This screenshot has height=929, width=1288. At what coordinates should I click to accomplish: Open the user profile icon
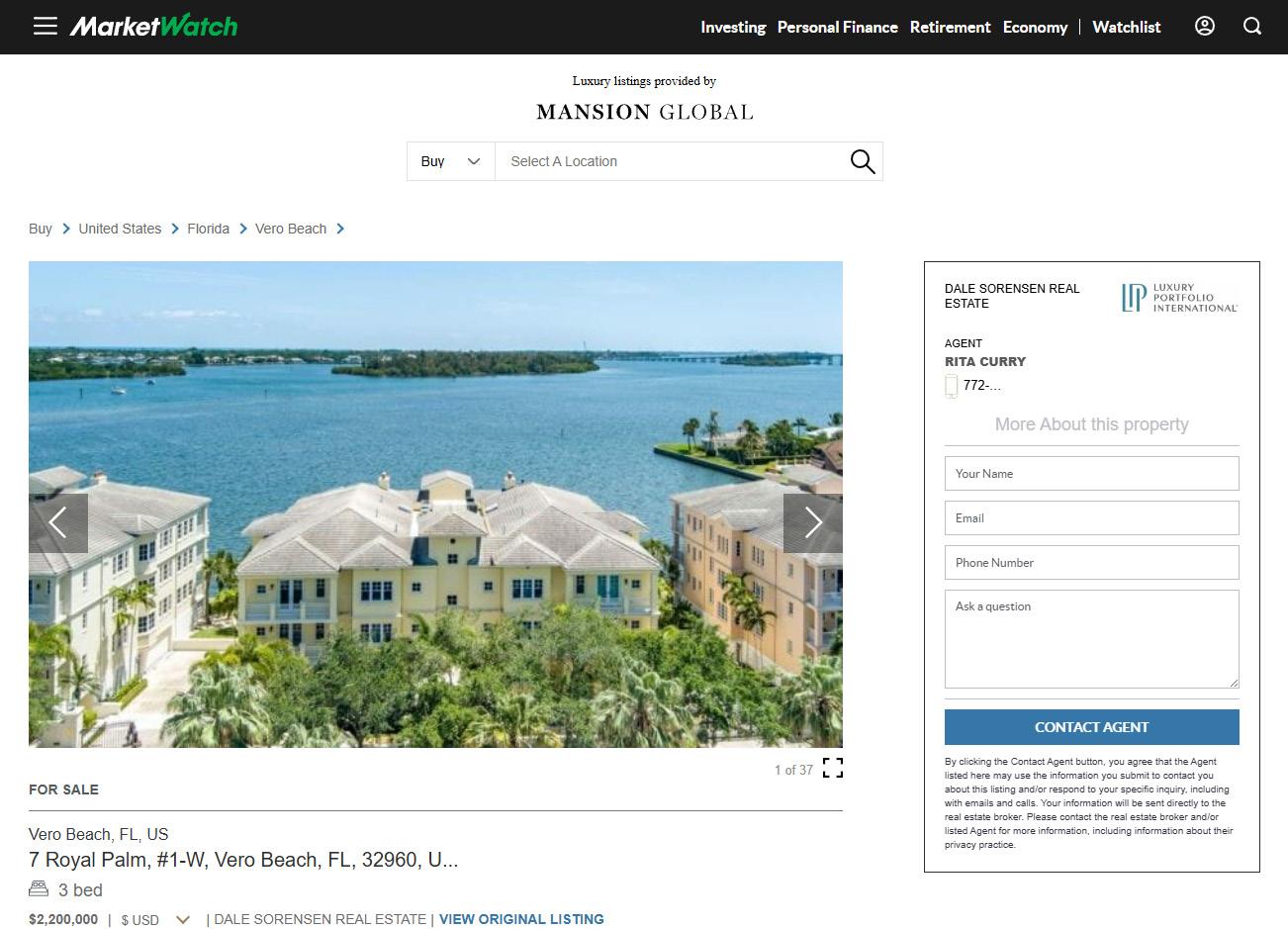(1205, 27)
